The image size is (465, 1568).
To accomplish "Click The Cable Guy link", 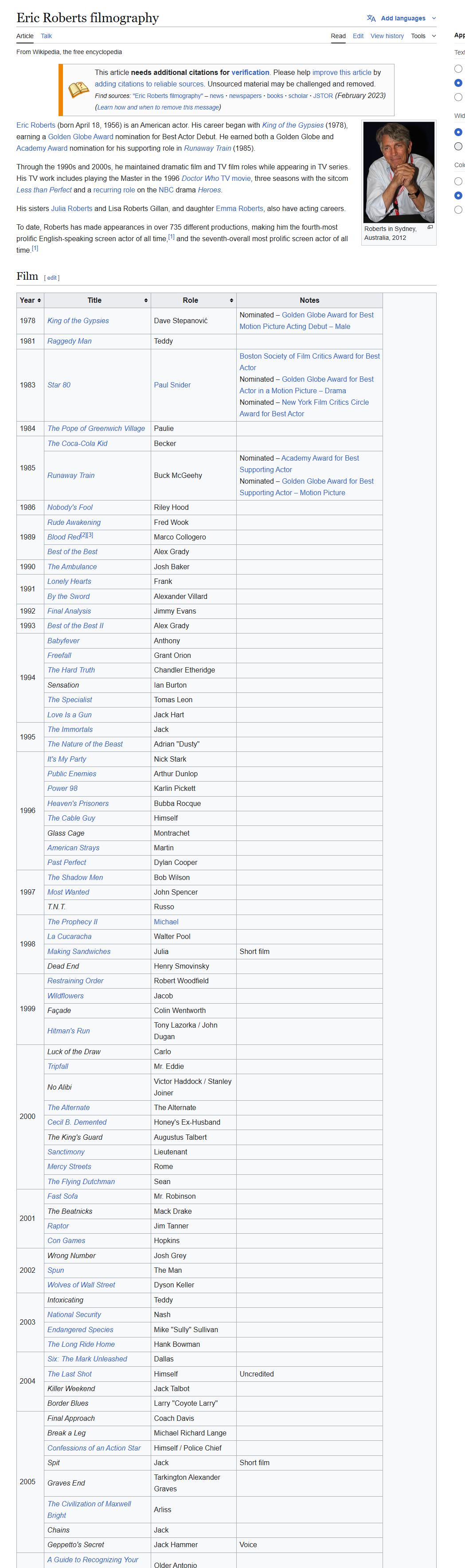I will [71, 818].
